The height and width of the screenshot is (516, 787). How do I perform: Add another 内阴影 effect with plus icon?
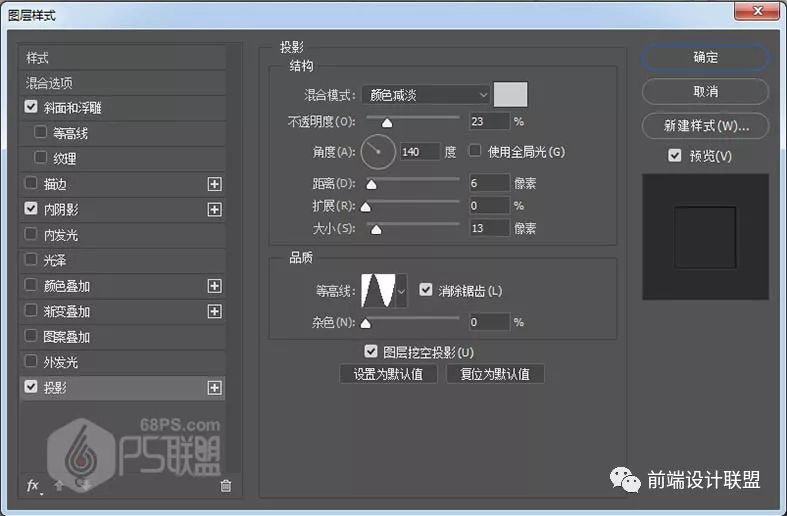click(x=214, y=209)
